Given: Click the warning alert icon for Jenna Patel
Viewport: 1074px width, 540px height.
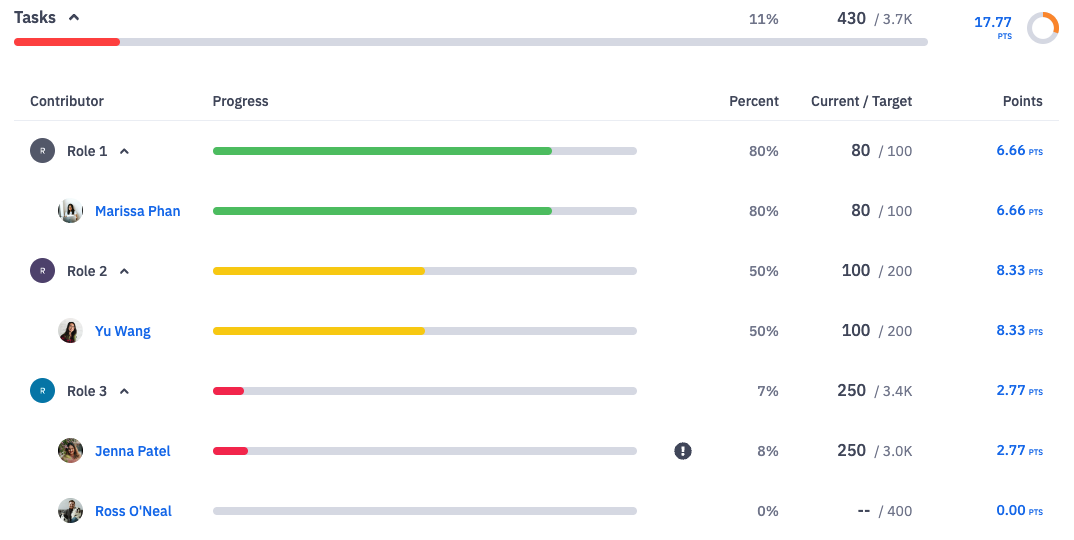Looking at the screenshot, I should [x=683, y=451].
